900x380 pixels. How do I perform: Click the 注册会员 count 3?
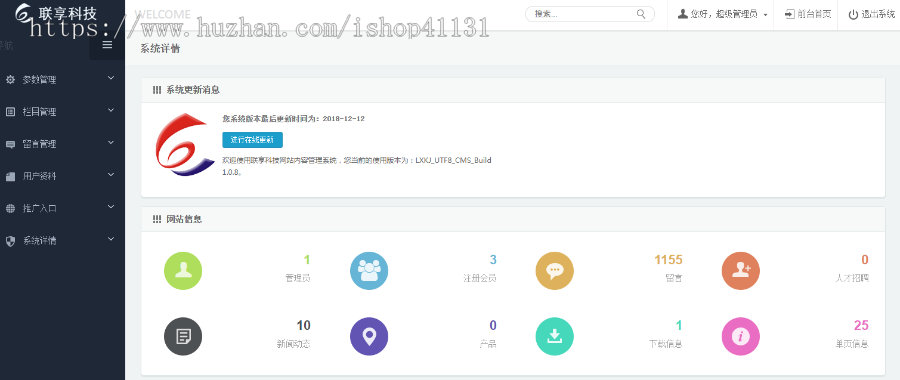tap(493, 260)
